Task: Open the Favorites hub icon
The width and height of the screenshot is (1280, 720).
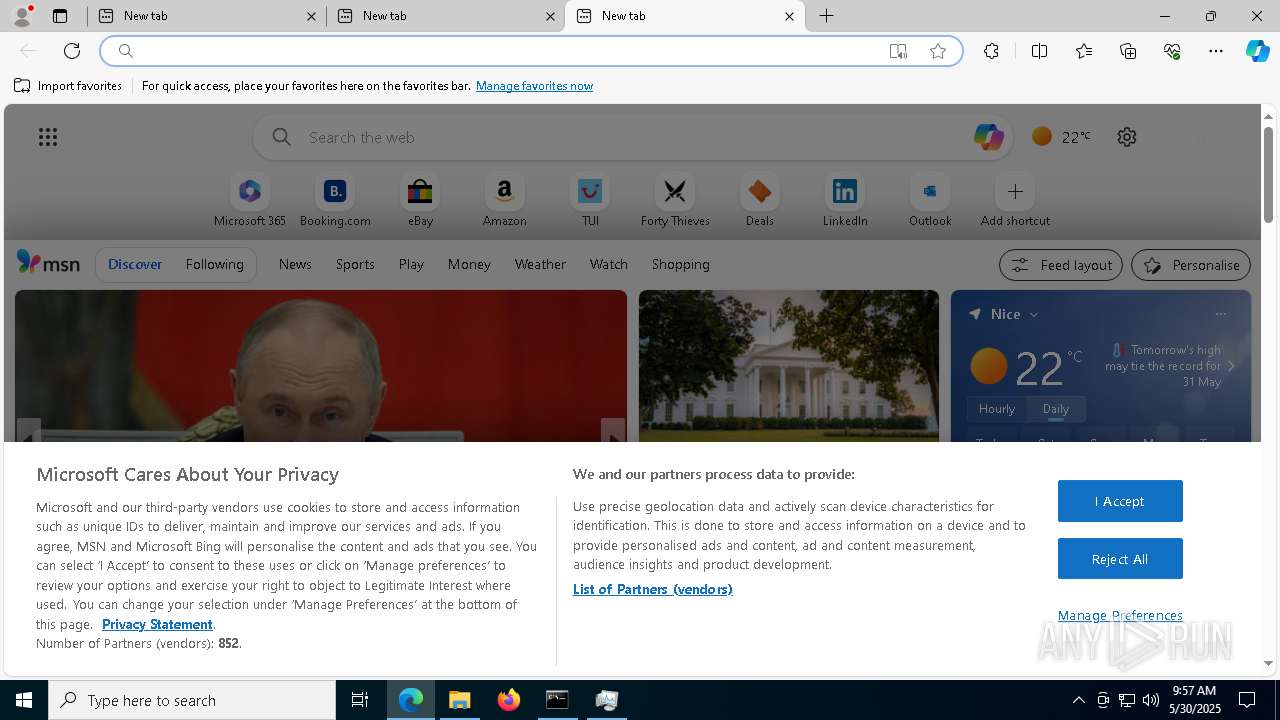Action: pos(1084,51)
